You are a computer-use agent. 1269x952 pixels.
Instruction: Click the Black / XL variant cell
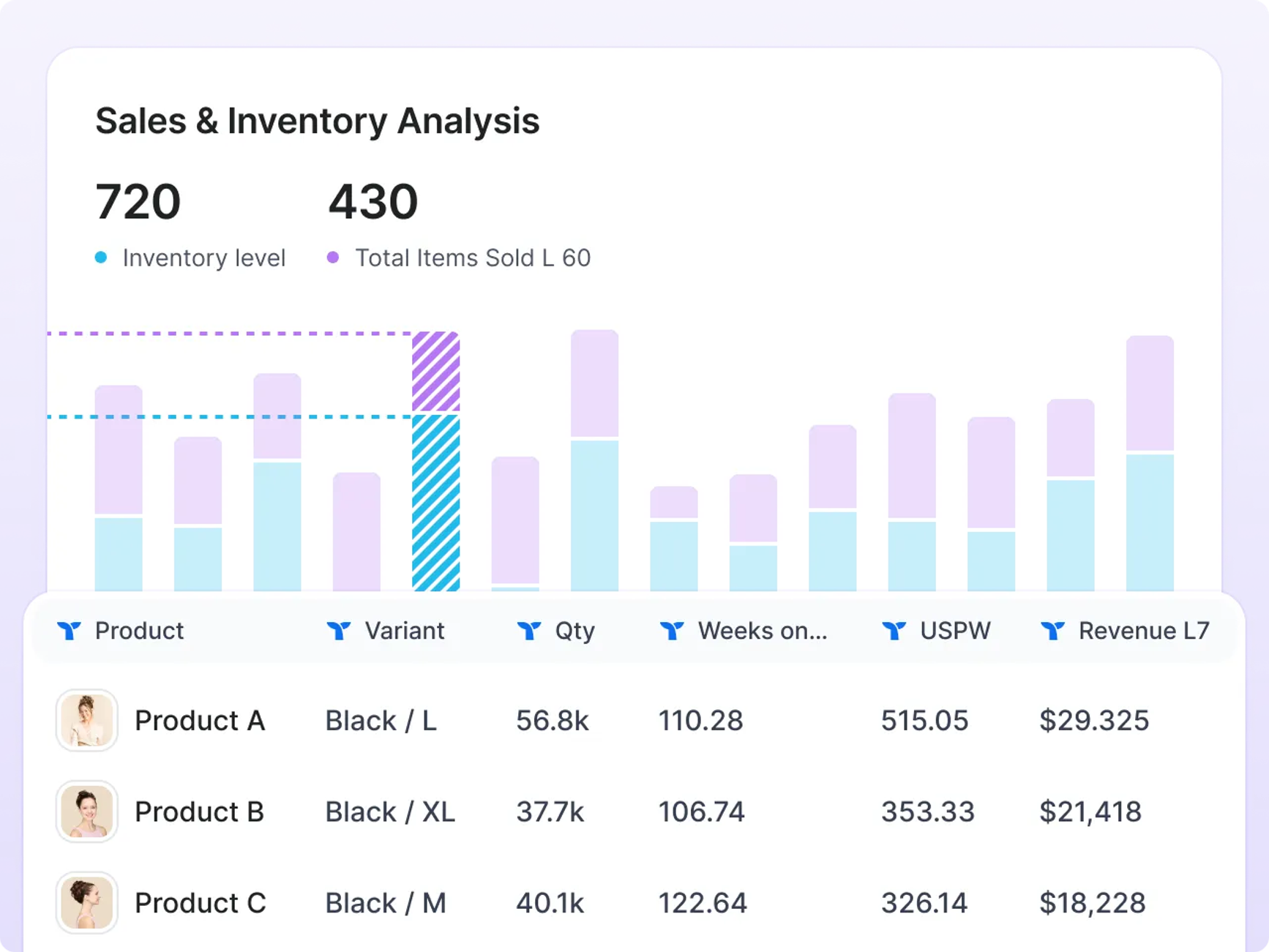pos(390,812)
